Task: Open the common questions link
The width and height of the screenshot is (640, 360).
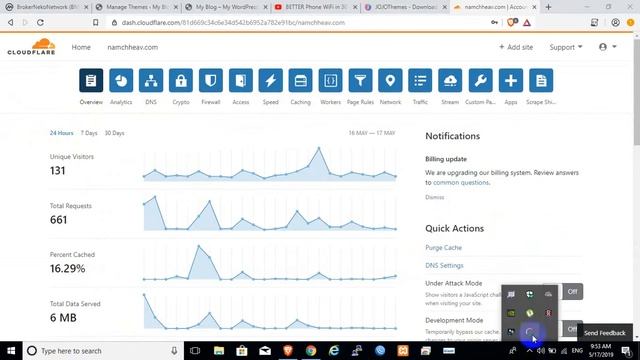Action: click(x=461, y=182)
